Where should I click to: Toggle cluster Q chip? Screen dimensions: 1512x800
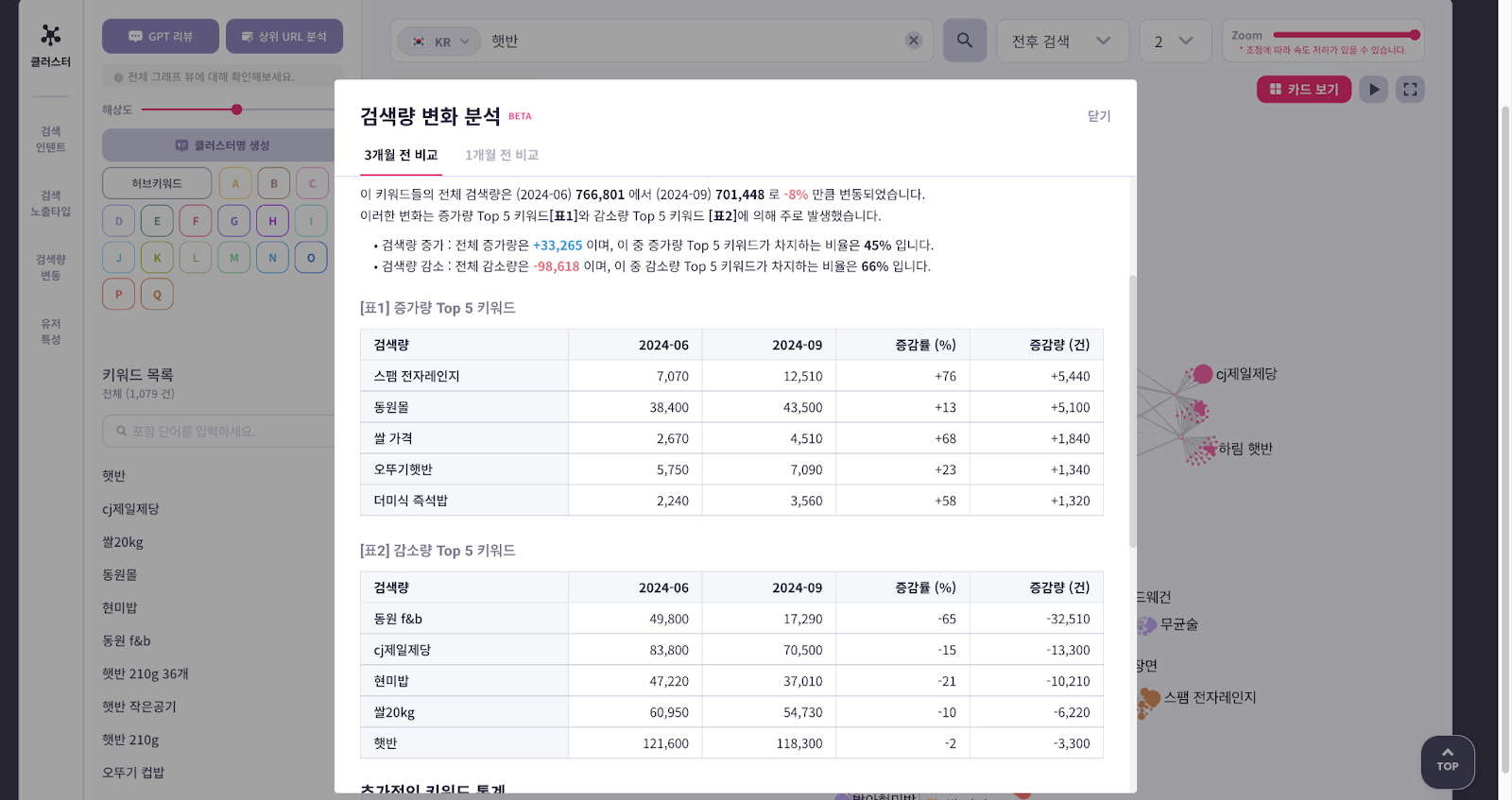point(157,294)
